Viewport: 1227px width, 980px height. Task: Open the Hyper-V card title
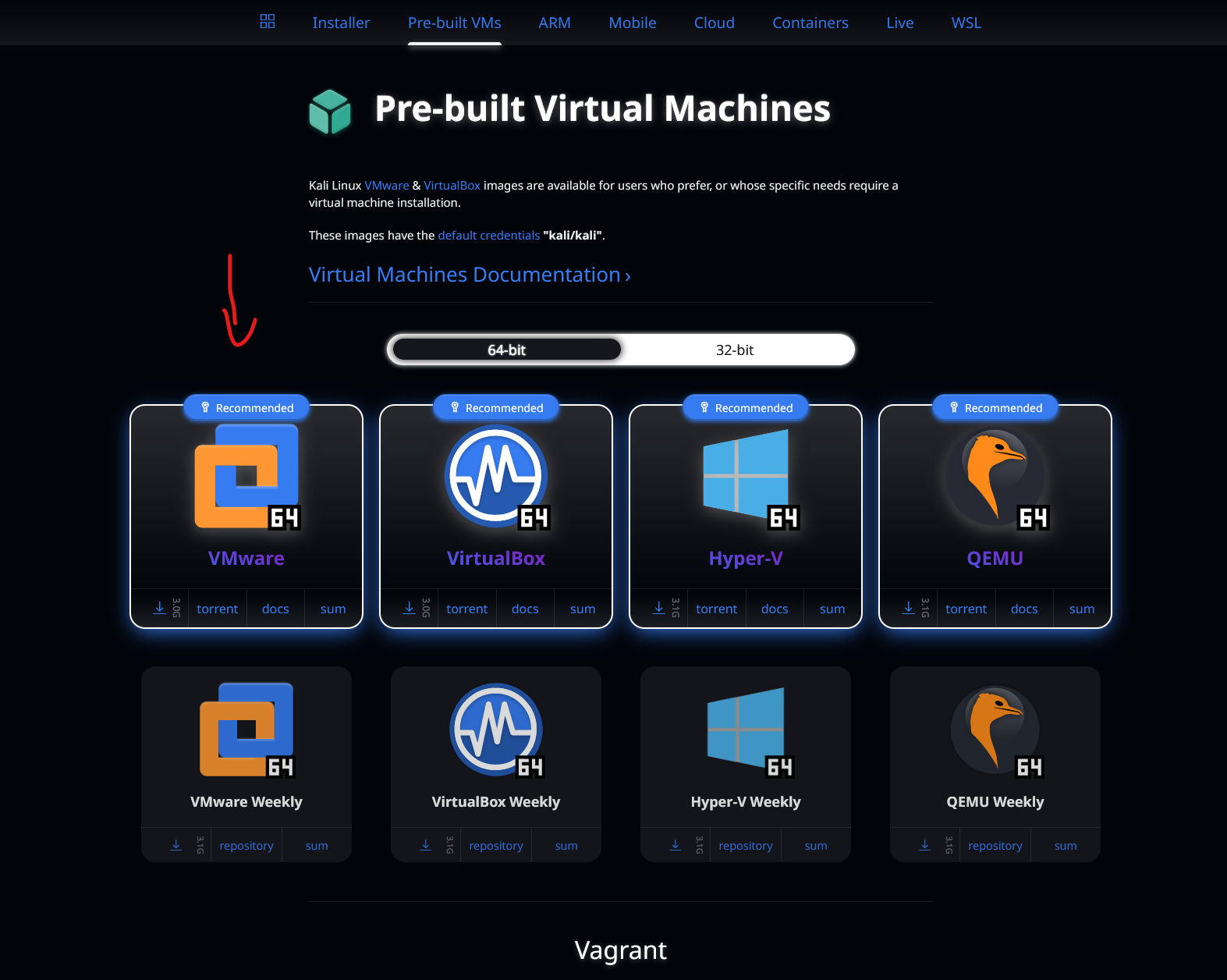746,559
